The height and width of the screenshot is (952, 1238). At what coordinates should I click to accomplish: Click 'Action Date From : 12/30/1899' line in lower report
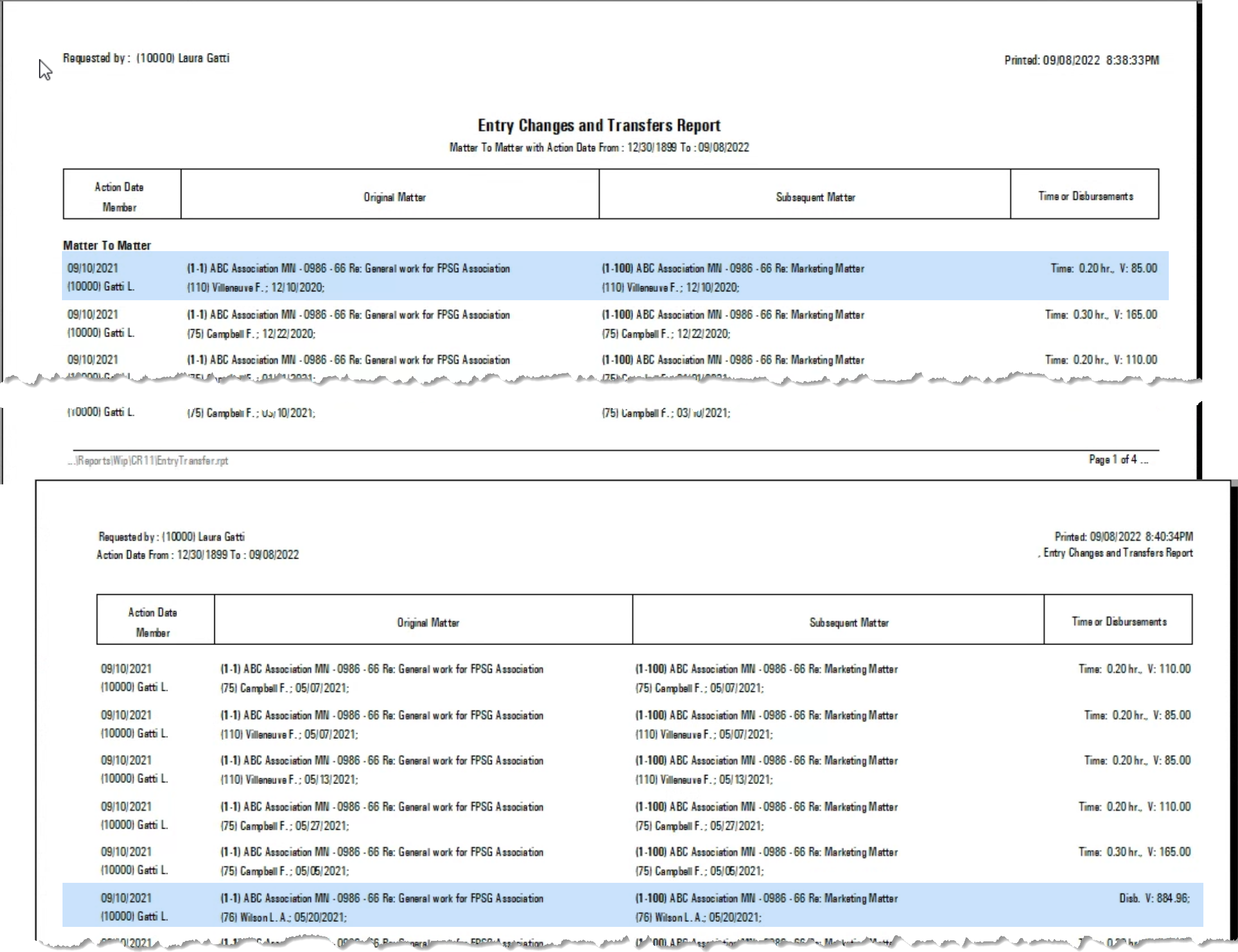[x=198, y=555]
